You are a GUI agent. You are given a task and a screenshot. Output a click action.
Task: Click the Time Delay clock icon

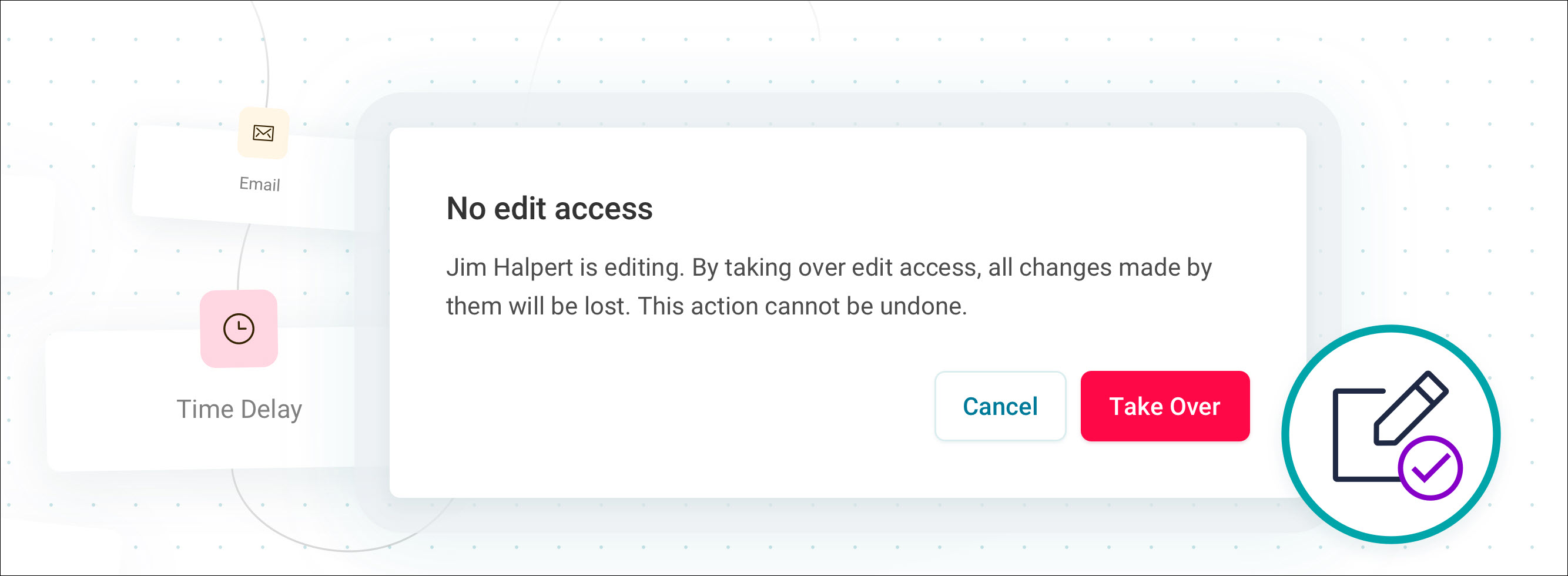[239, 329]
